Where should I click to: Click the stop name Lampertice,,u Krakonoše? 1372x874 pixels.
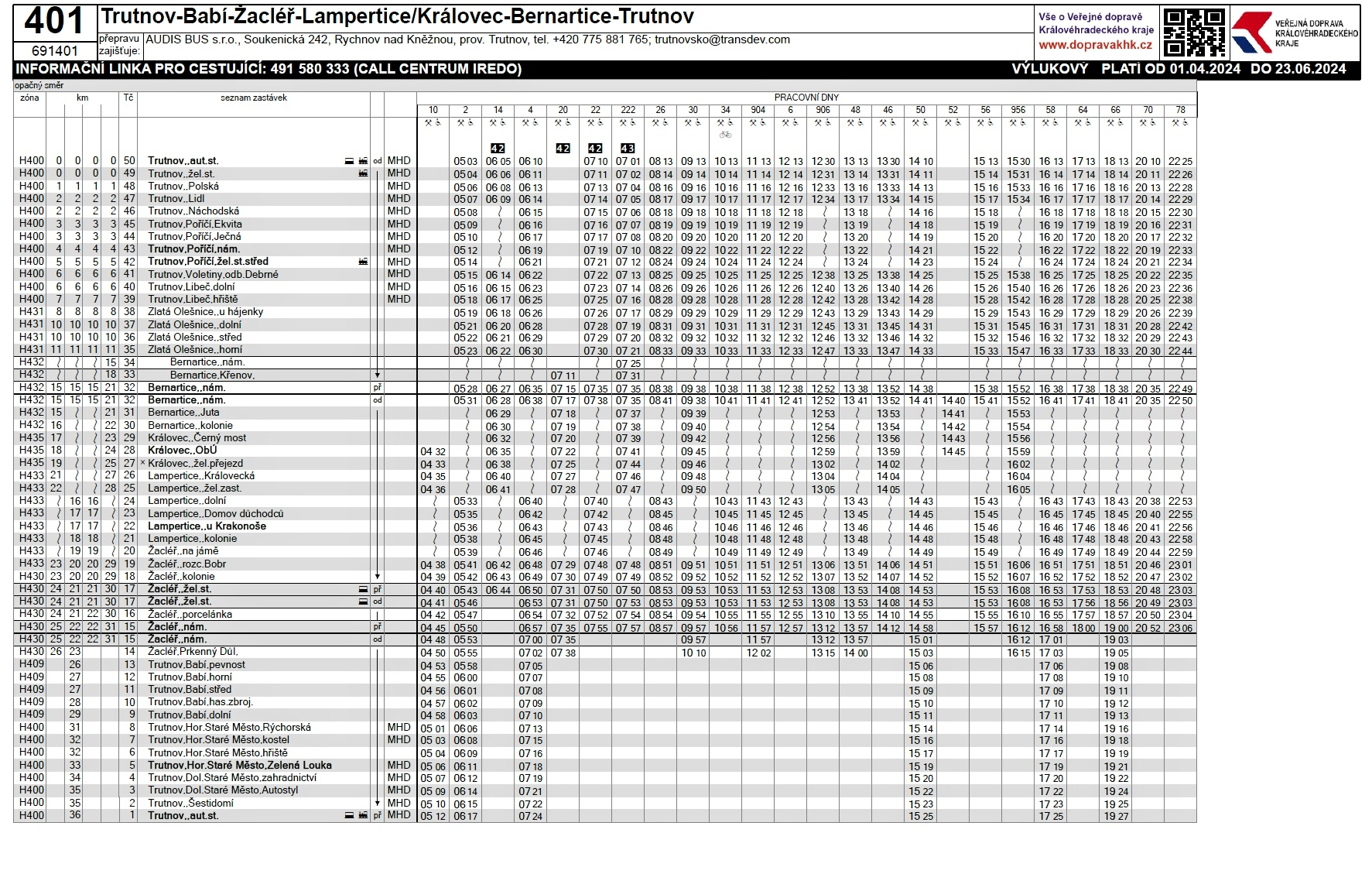point(207,526)
